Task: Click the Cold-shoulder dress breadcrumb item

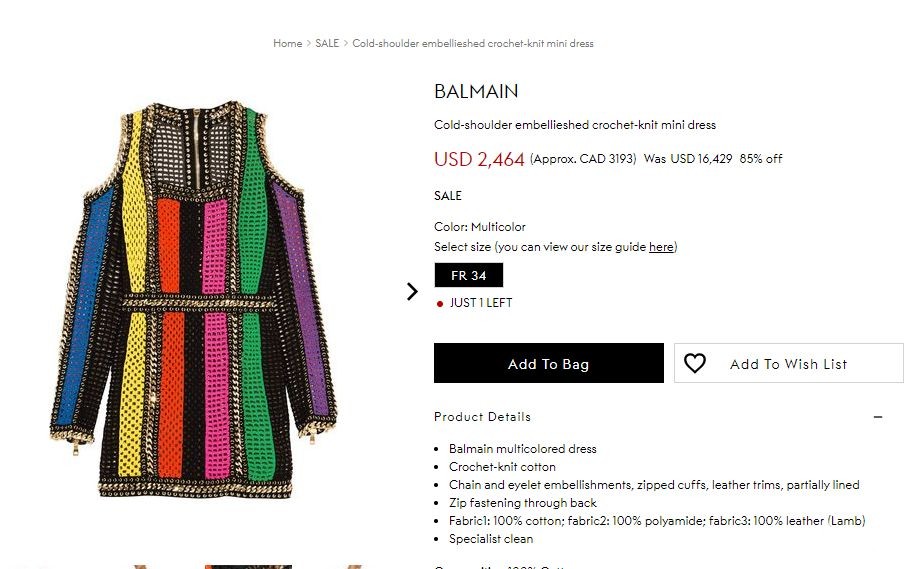Action: pyautogui.click(x=473, y=43)
